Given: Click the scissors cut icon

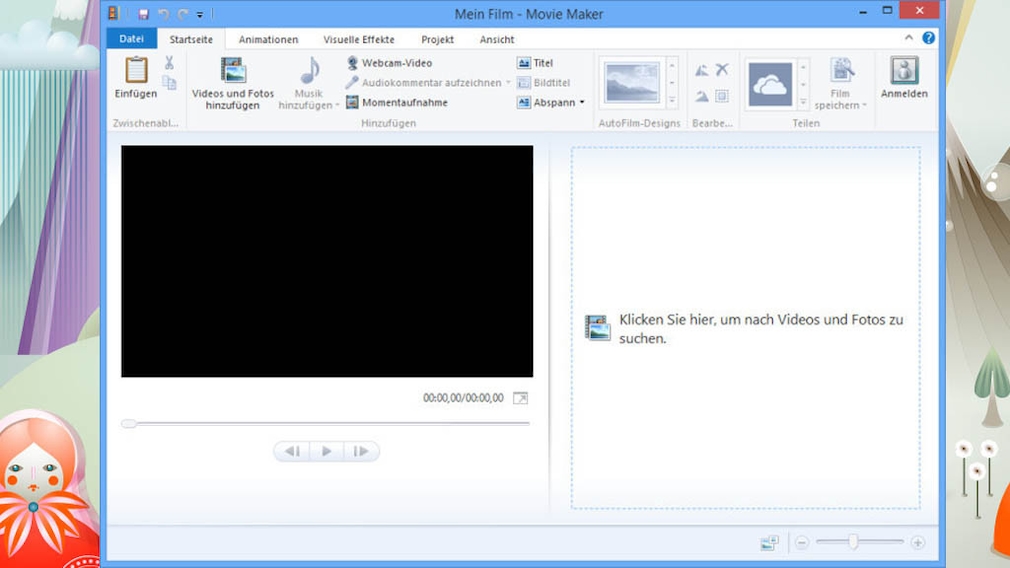Looking at the screenshot, I should point(169,62).
